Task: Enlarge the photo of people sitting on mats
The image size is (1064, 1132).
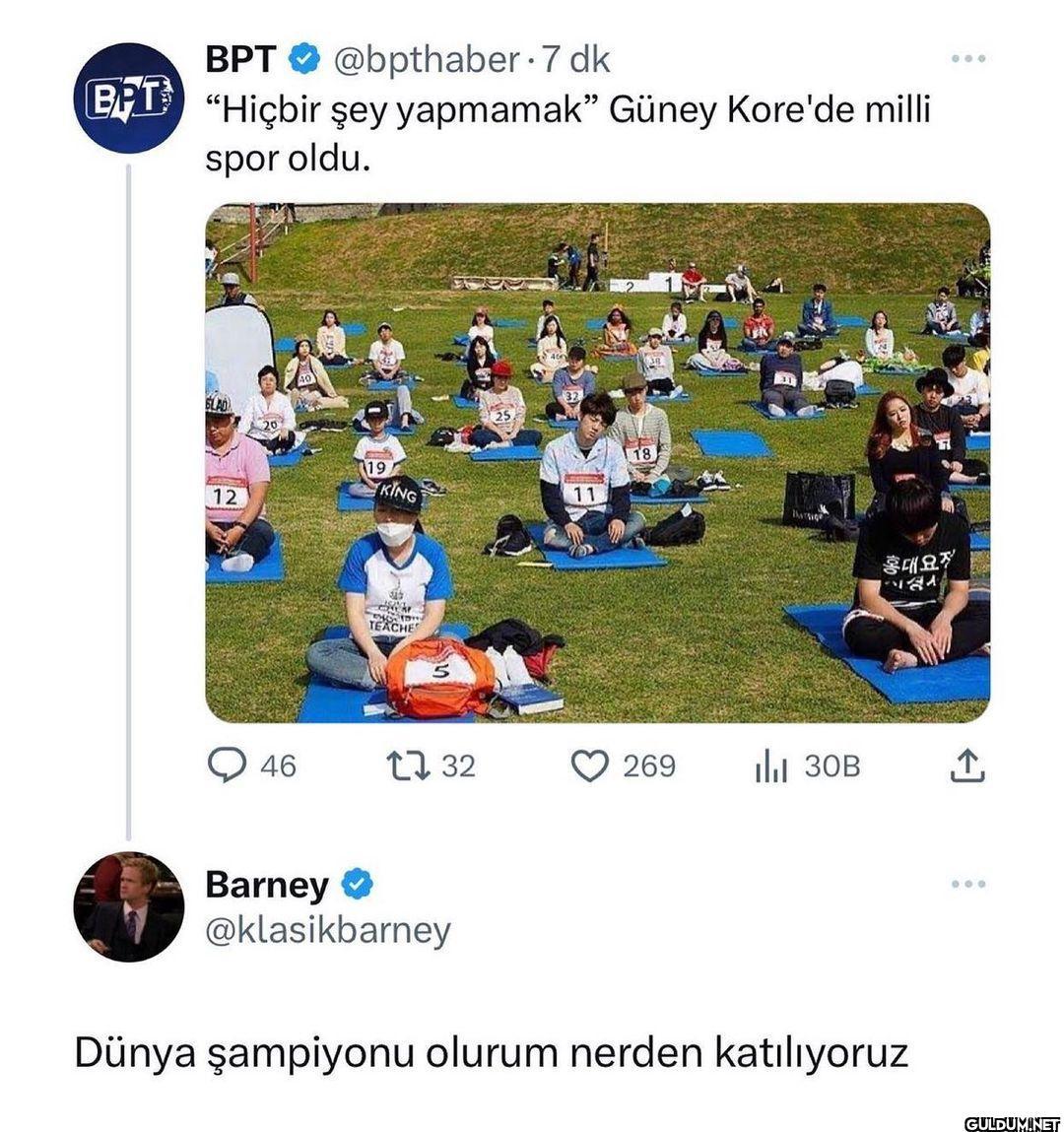Action: pos(598,463)
